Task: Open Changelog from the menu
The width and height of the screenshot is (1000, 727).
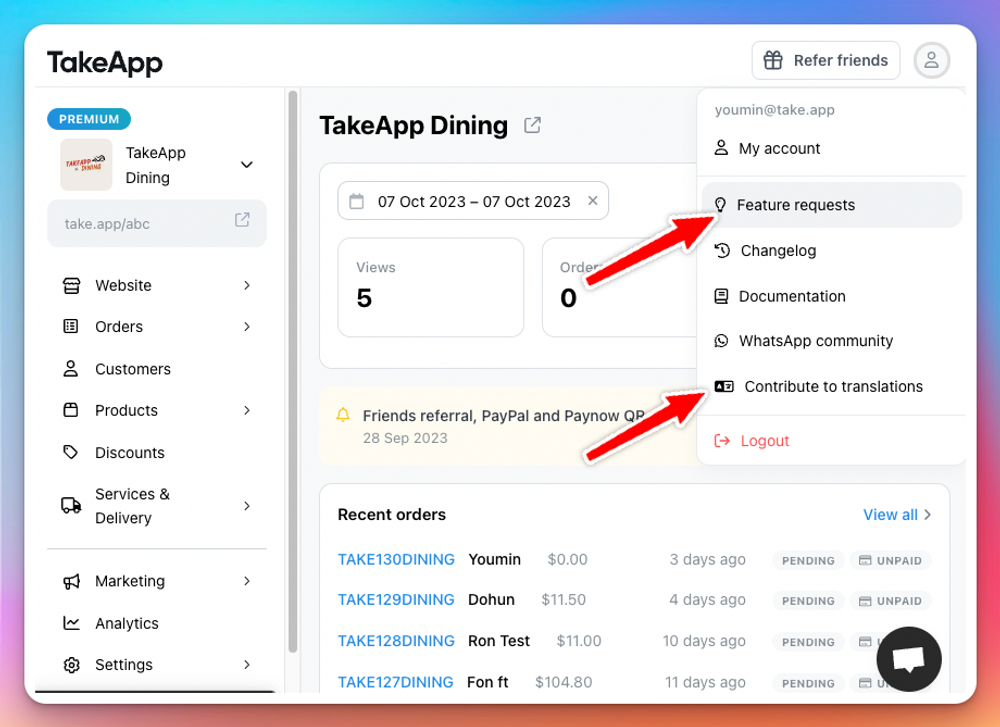Action: (831, 251)
